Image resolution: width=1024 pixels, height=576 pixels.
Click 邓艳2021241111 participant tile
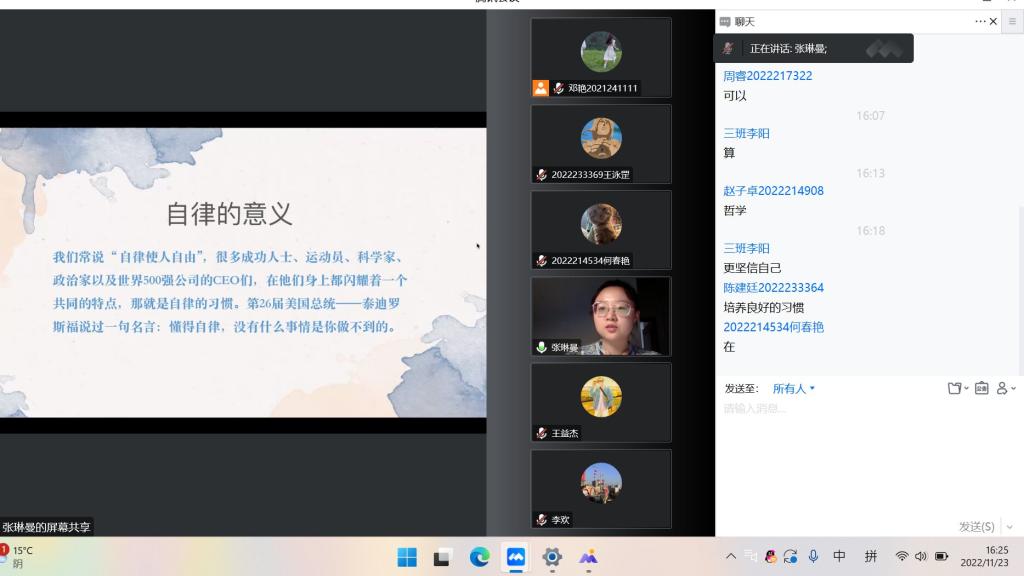click(601, 57)
